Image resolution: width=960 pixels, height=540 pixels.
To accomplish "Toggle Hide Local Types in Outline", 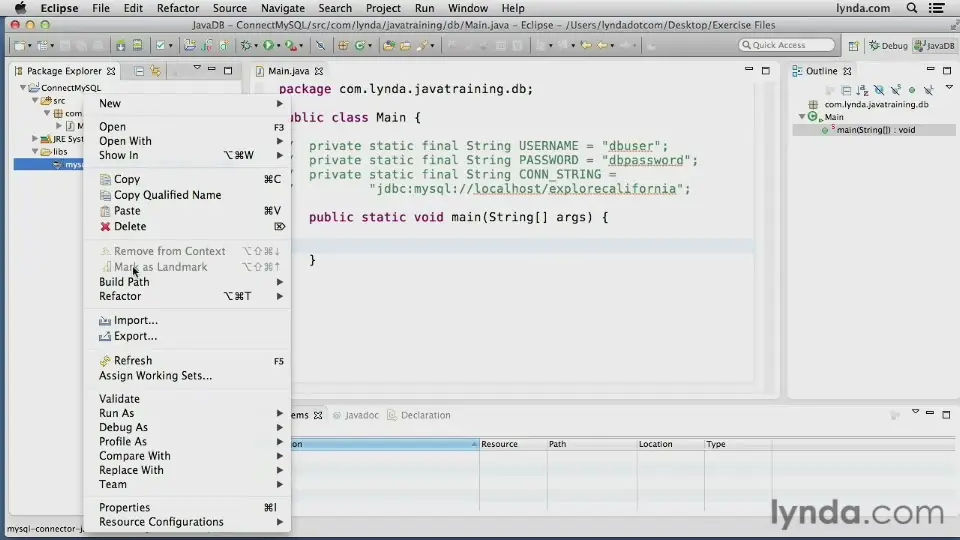I will [x=929, y=91].
